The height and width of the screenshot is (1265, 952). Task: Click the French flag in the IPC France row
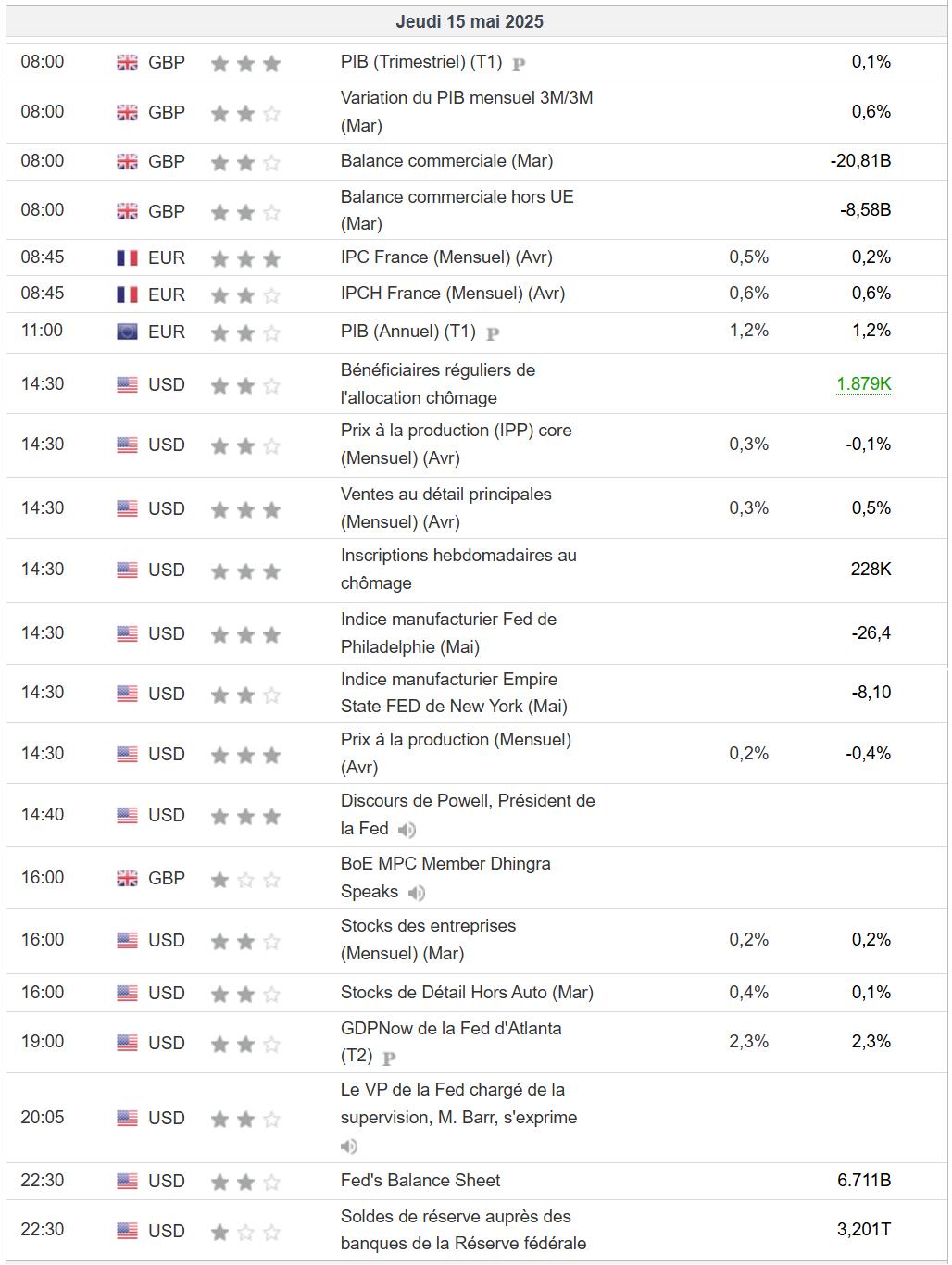(x=127, y=258)
